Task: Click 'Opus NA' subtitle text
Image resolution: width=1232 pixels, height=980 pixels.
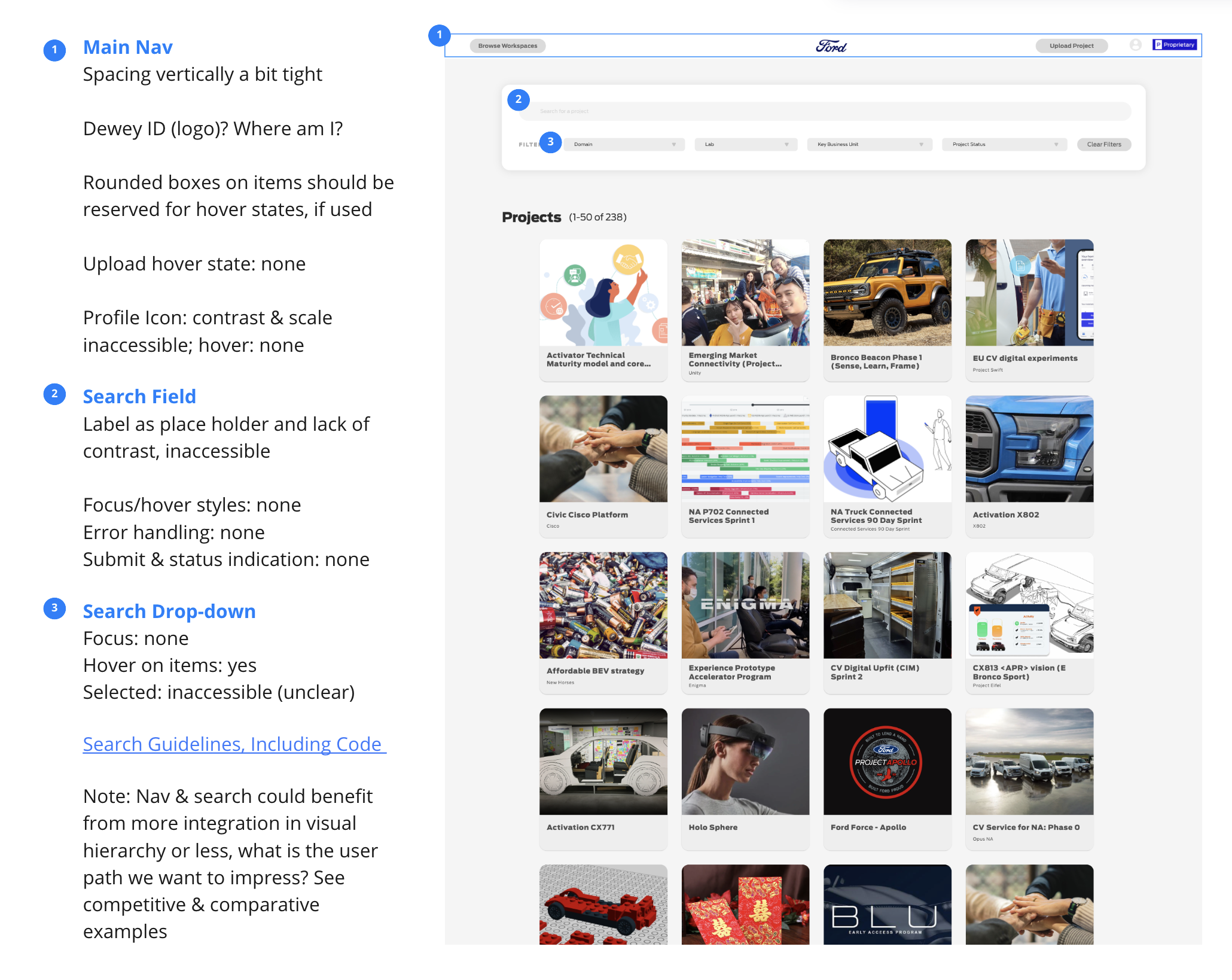Action: tap(983, 839)
